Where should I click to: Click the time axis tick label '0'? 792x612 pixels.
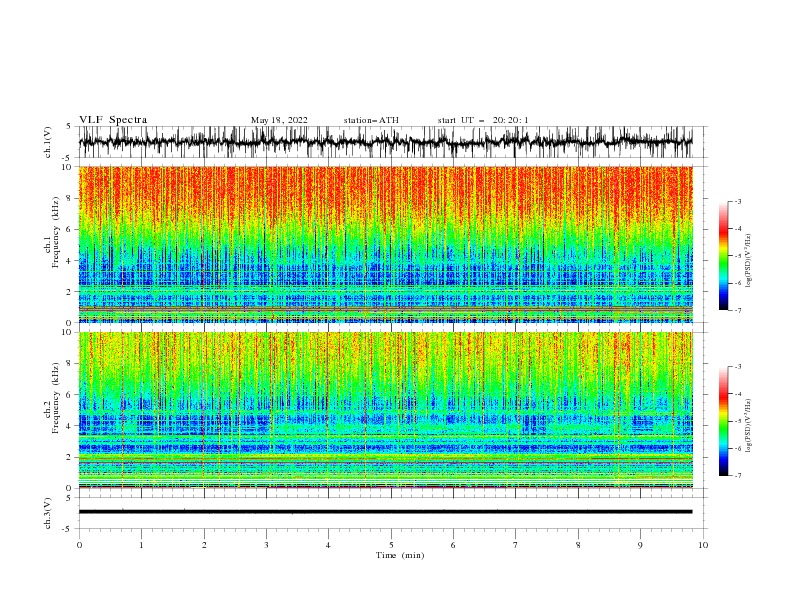pos(79,545)
